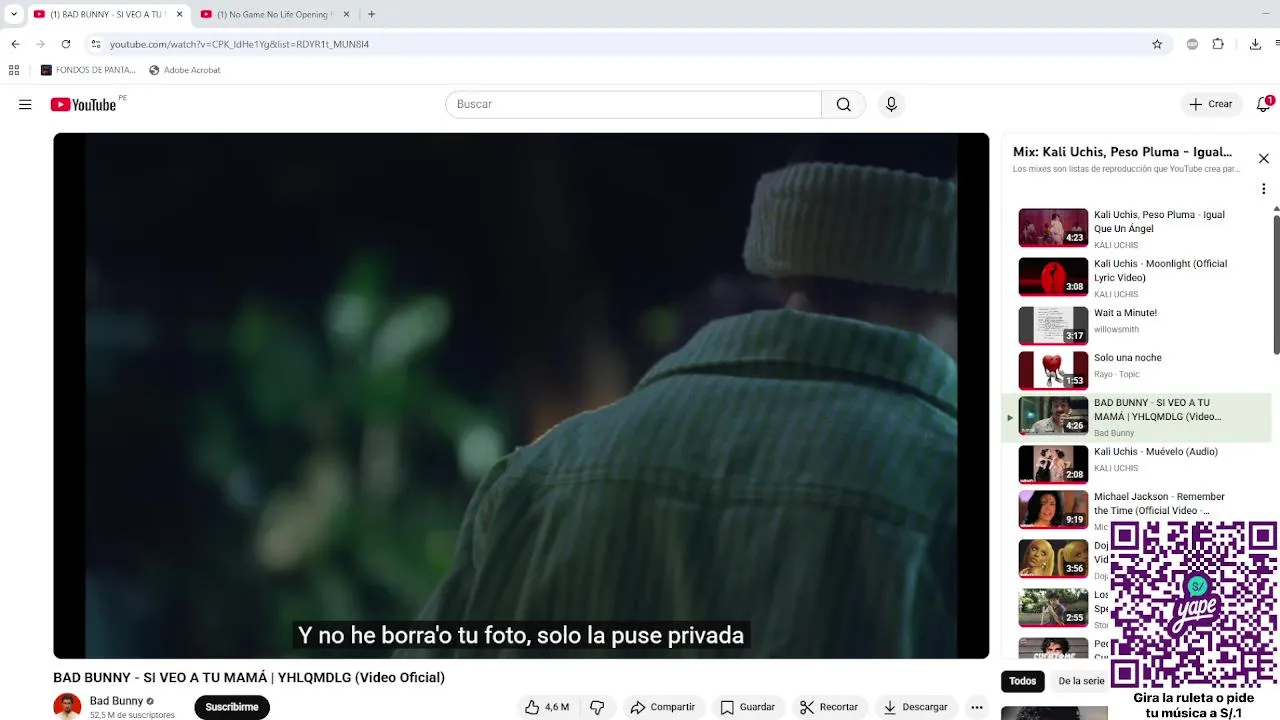1280x720 pixels.
Task: Open the Mix playlist options menu
Action: [1263, 189]
